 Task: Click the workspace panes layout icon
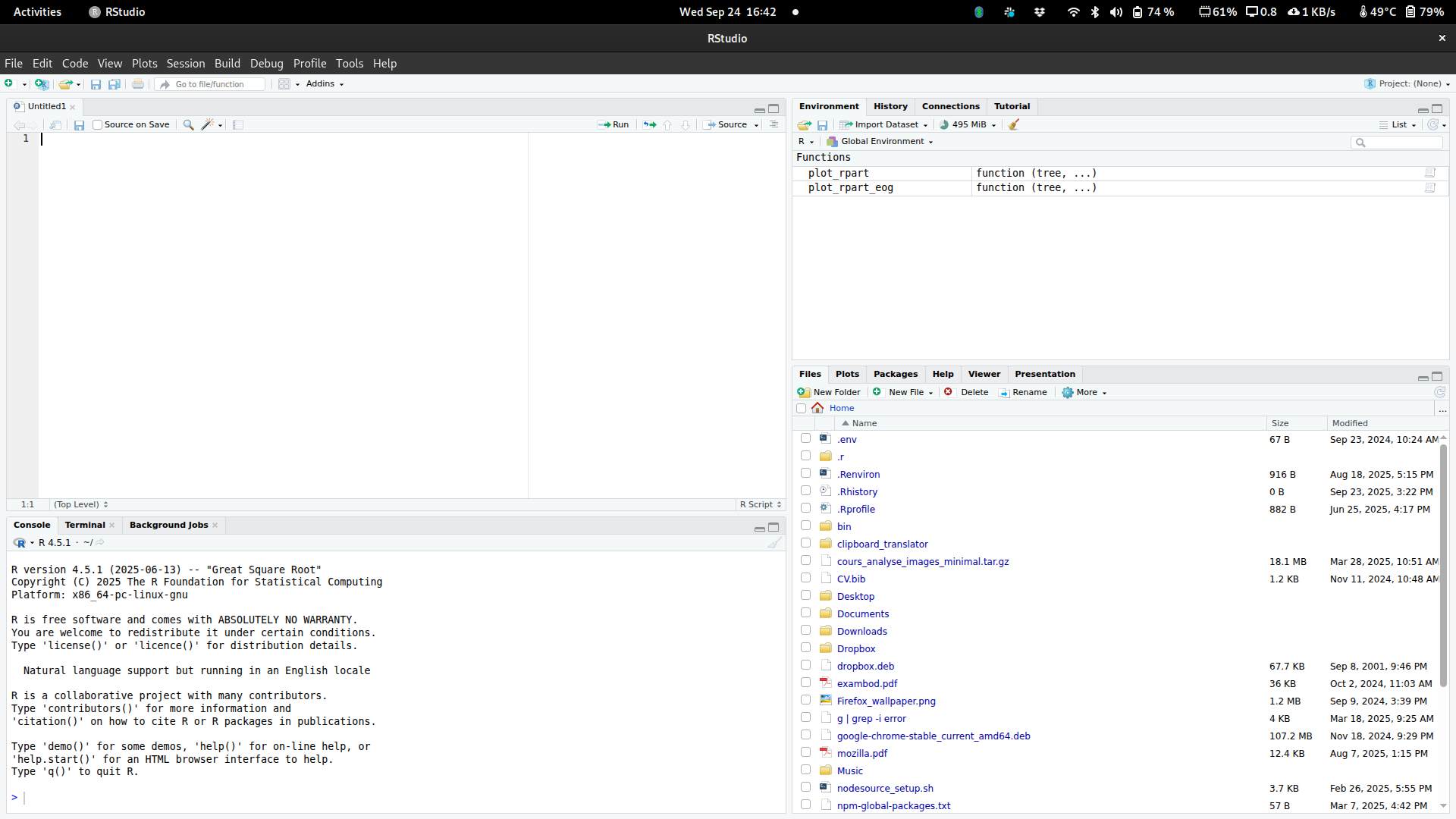coord(284,84)
